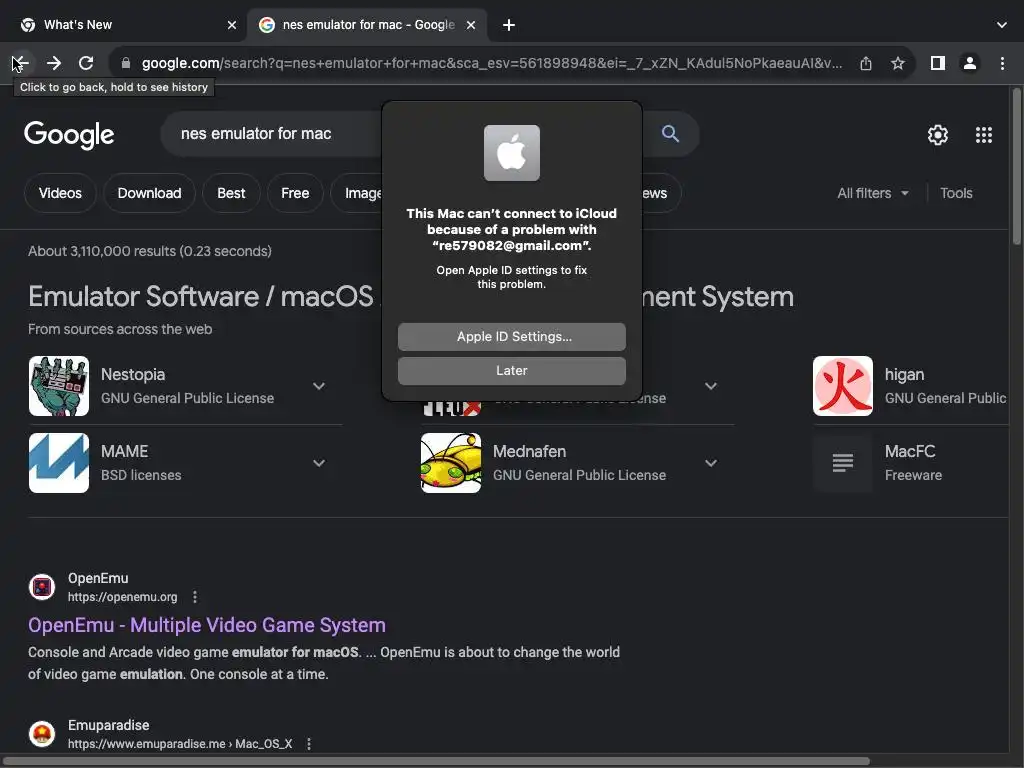1024x768 pixels.
Task: Click the Apple logo in dialog
Action: coord(512,153)
